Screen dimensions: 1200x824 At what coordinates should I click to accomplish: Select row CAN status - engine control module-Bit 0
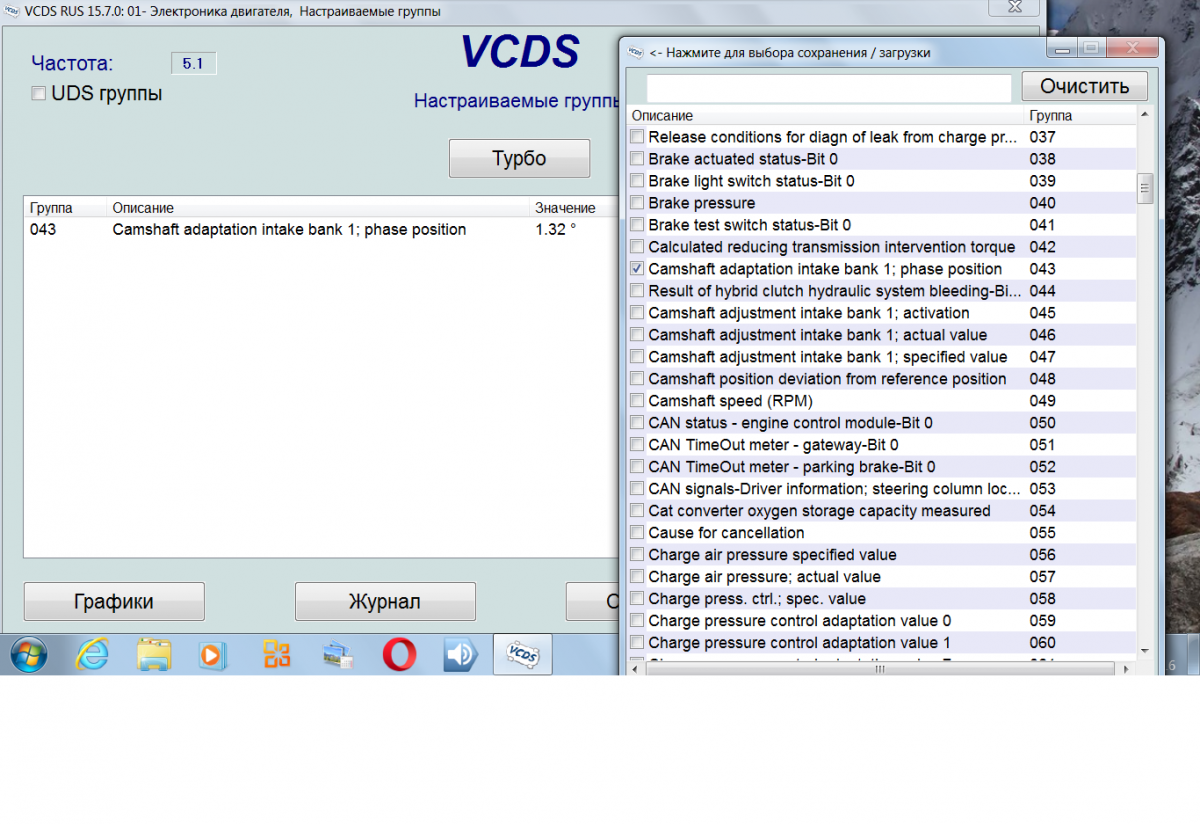pyautogui.click(x=882, y=423)
